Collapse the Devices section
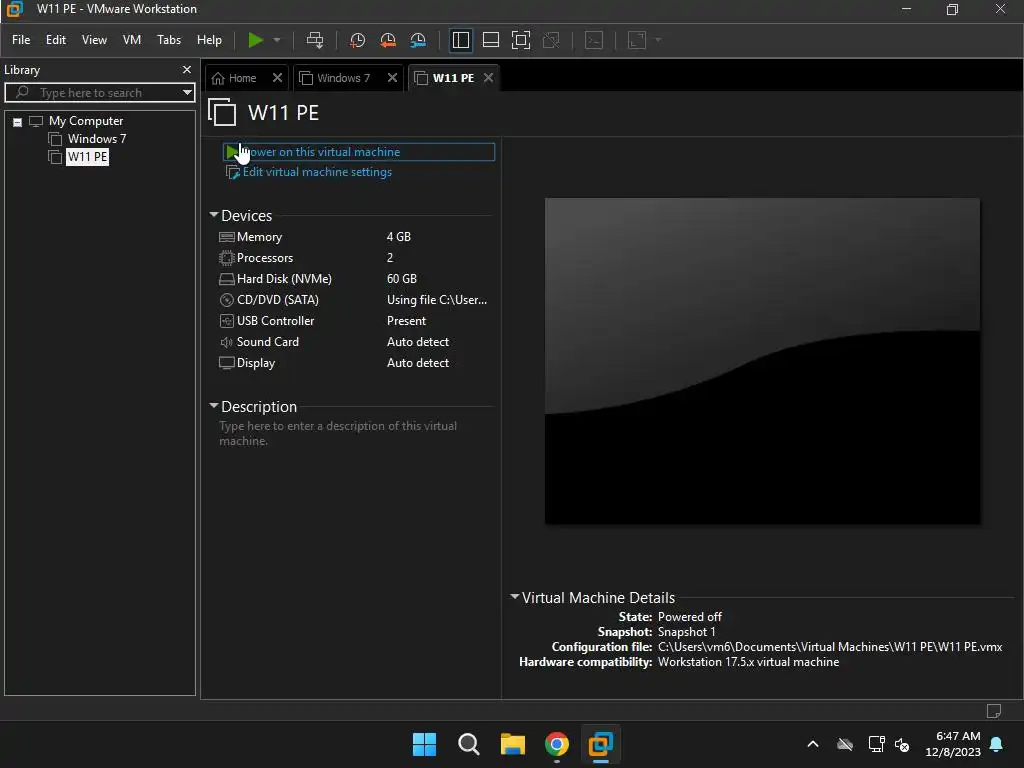Screen dimensions: 1024x768 [x=214, y=215]
